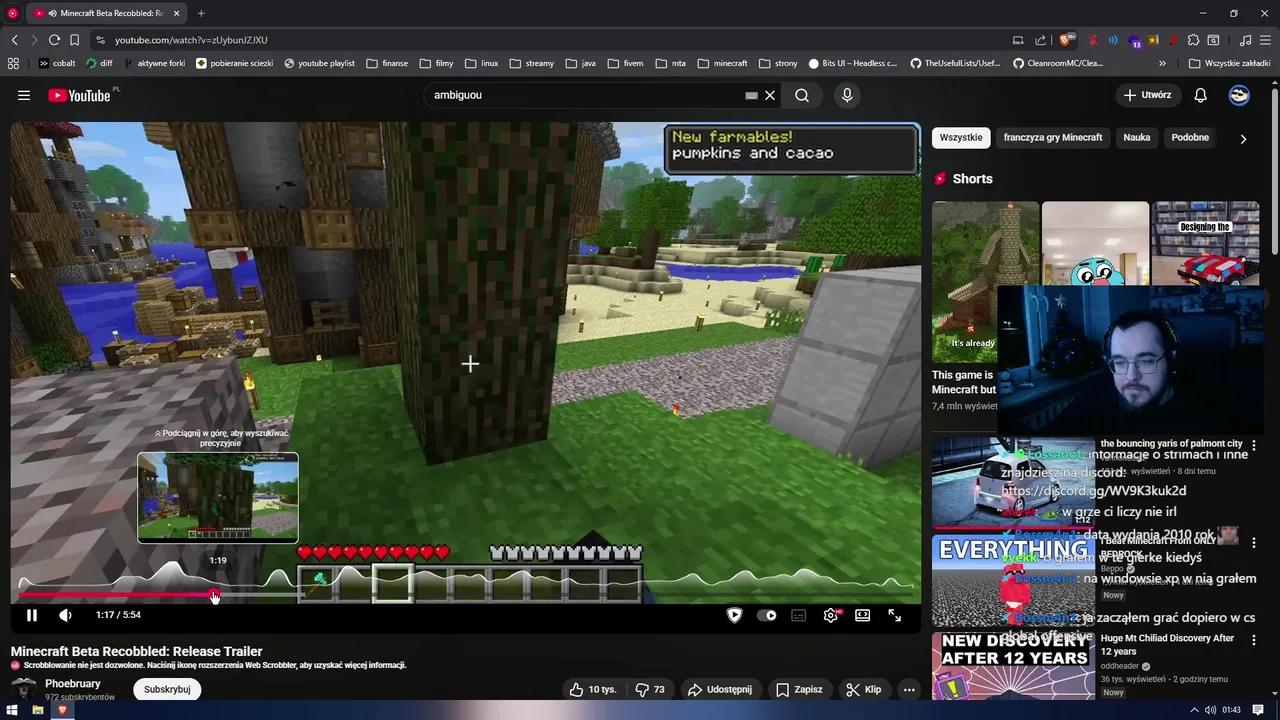The width and height of the screenshot is (1280, 720).
Task: Click the system tray volume icon
Action: click(1210, 710)
